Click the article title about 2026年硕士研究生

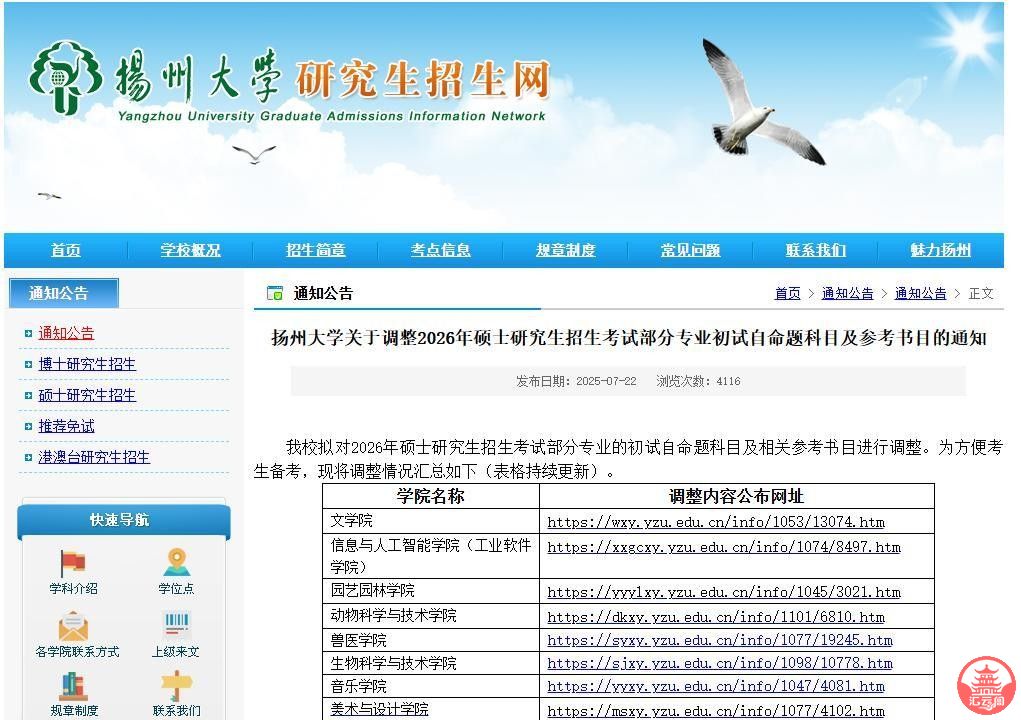(x=628, y=338)
